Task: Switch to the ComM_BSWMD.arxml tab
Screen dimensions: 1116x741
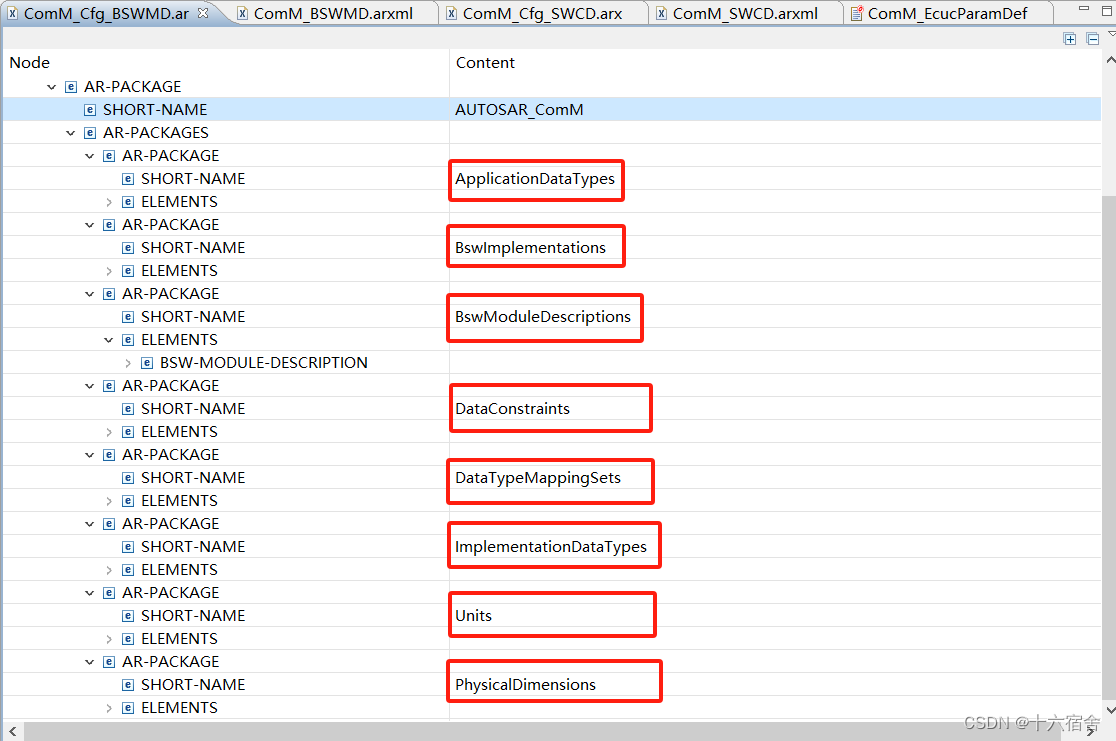Action: (x=333, y=14)
